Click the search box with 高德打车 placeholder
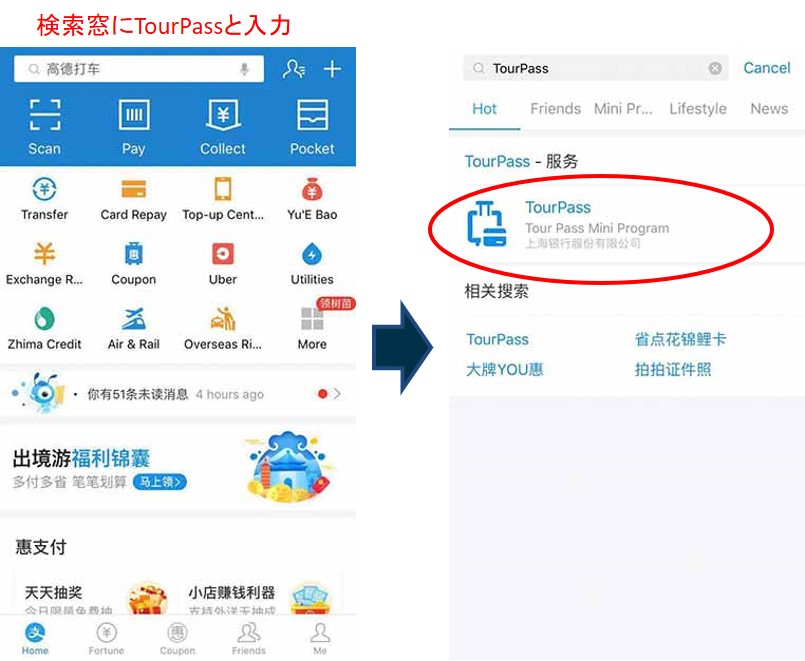Image resolution: width=805 pixels, height=661 pixels. [139, 69]
